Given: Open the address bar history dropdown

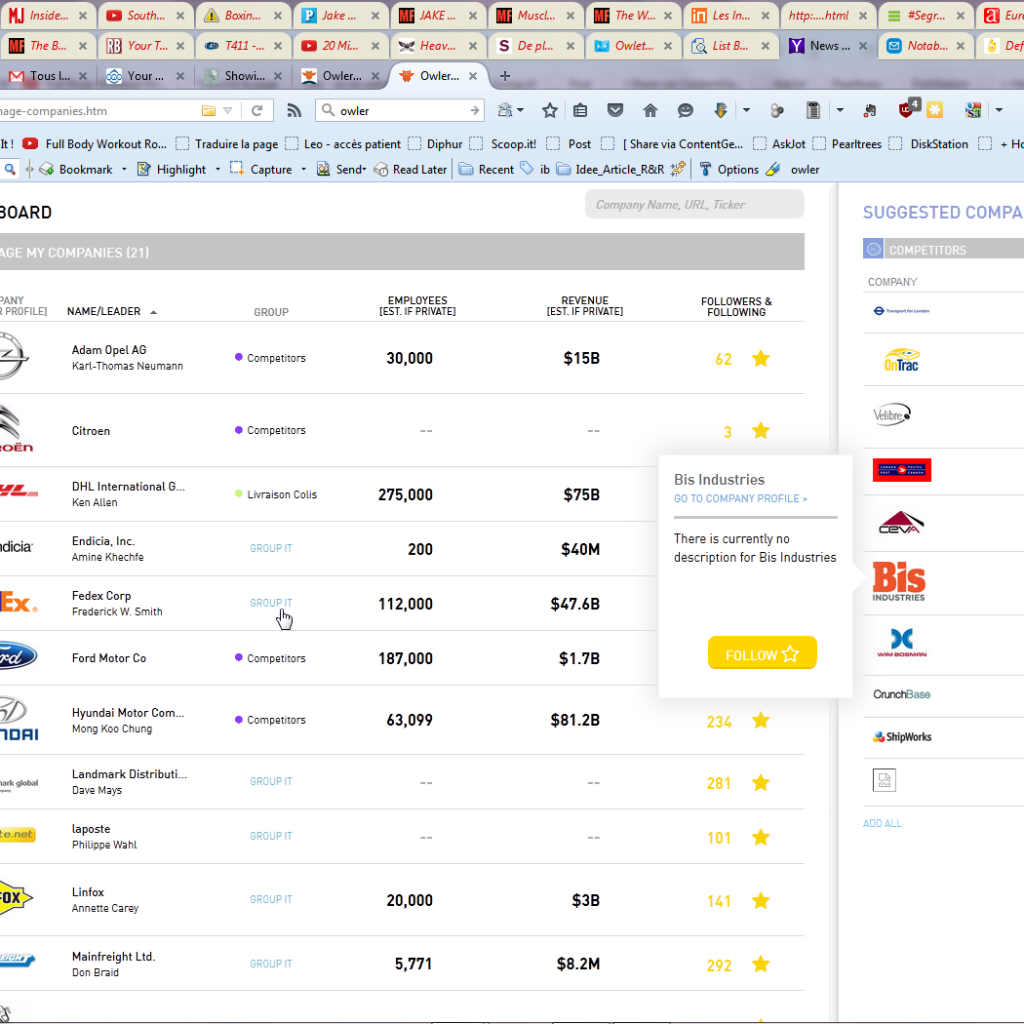Looking at the screenshot, I should click(227, 110).
